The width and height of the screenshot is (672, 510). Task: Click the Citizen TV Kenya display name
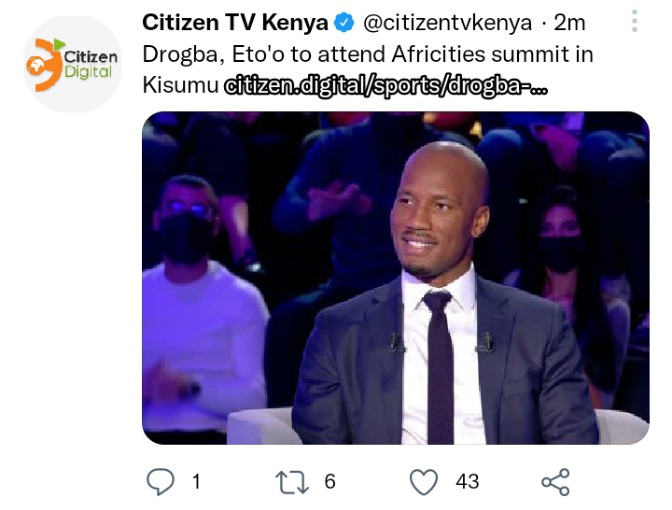(235, 22)
